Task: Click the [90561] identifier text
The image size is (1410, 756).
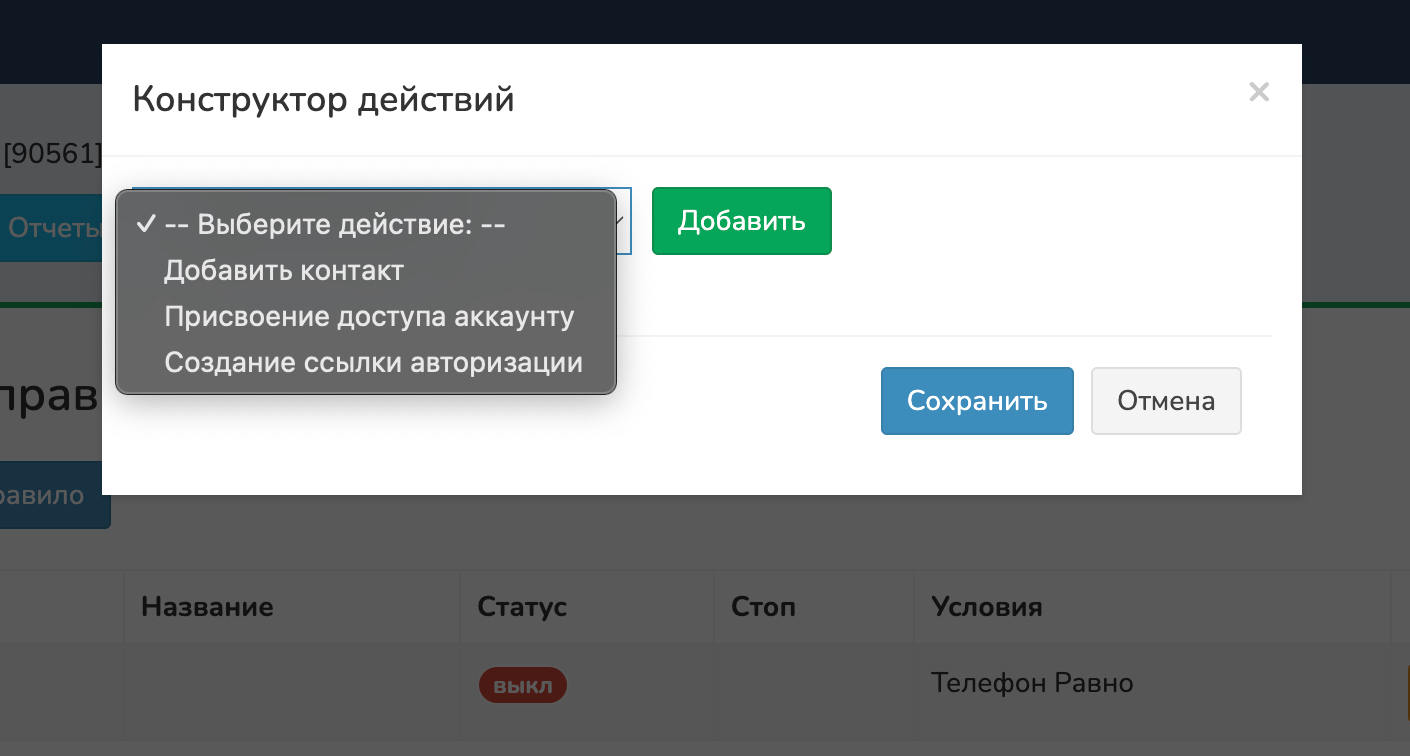Action: click(x=52, y=154)
